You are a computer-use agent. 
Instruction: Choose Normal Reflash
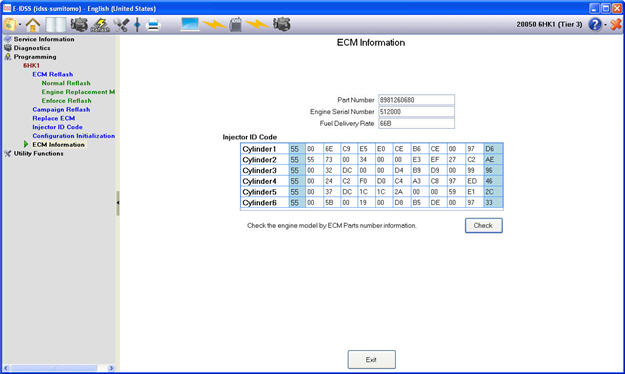[x=66, y=83]
